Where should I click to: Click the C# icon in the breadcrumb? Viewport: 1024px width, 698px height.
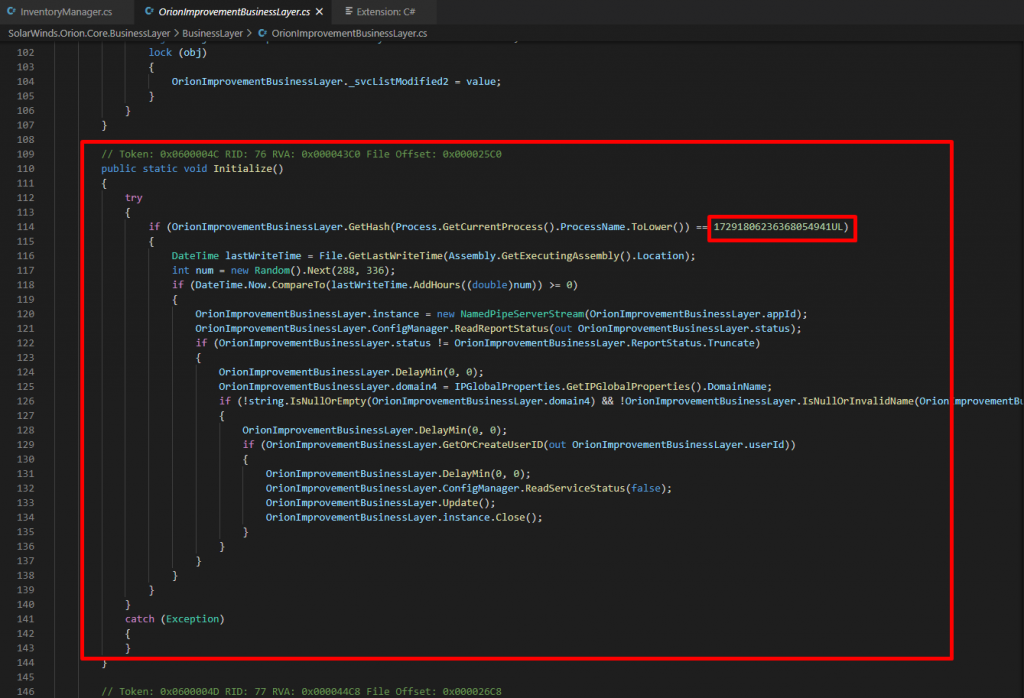(x=263, y=33)
